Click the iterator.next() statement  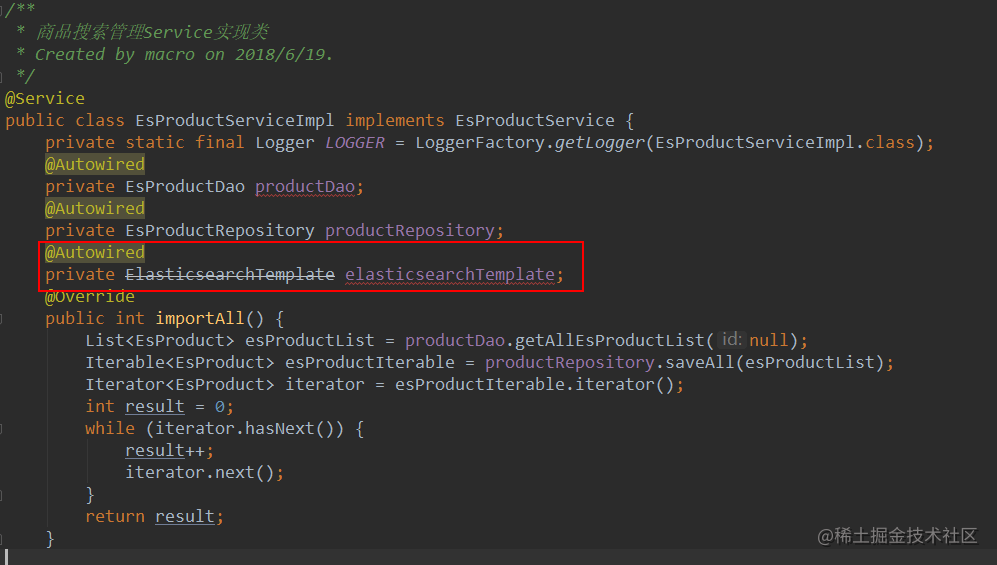204,473
